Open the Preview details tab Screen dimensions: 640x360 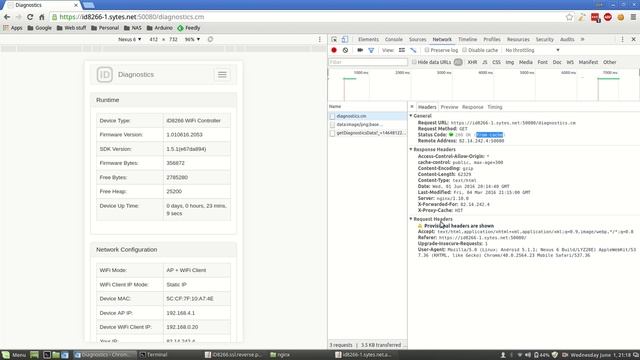449,107
